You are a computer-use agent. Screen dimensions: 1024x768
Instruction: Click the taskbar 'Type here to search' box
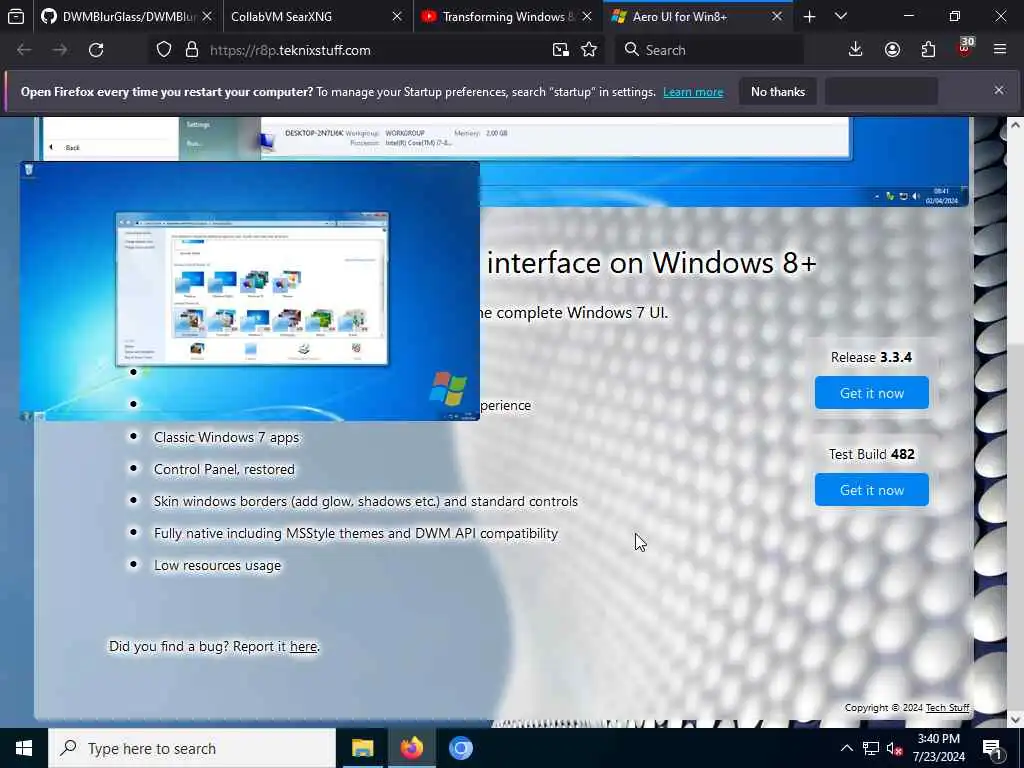(192, 748)
